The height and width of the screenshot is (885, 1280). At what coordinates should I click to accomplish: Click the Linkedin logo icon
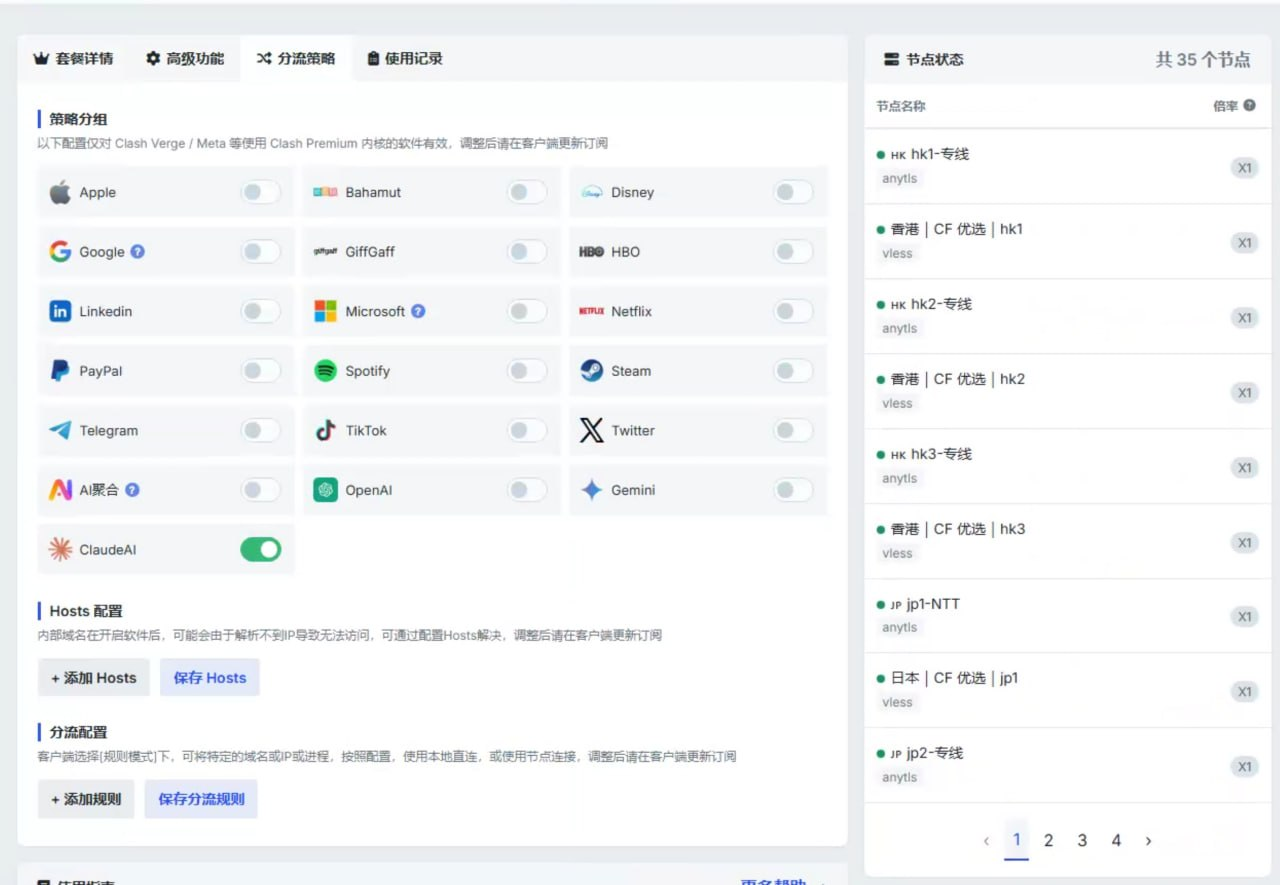click(x=60, y=311)
